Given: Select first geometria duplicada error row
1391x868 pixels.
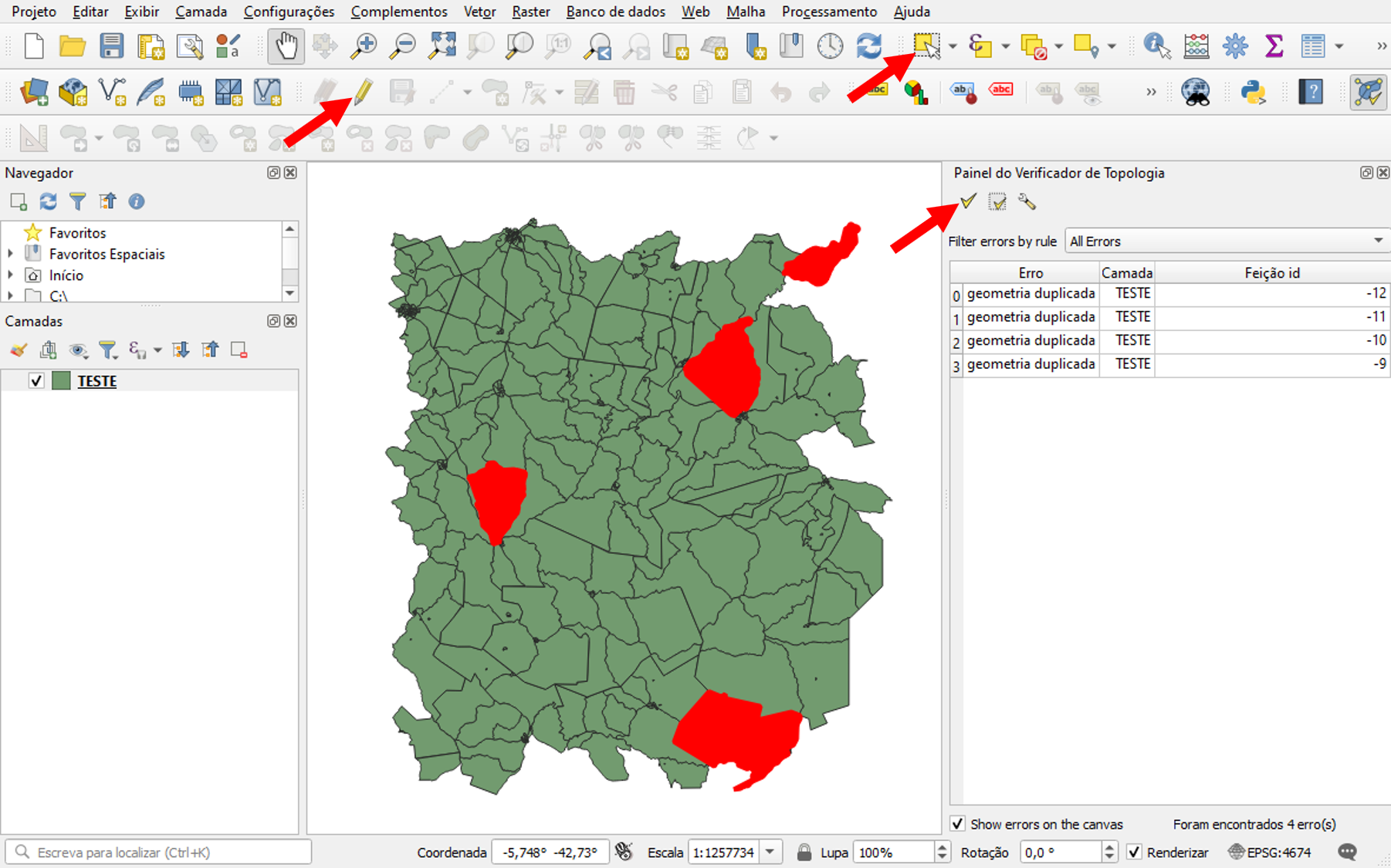Looking at the screenshot, I should (x=1031, y=294).
